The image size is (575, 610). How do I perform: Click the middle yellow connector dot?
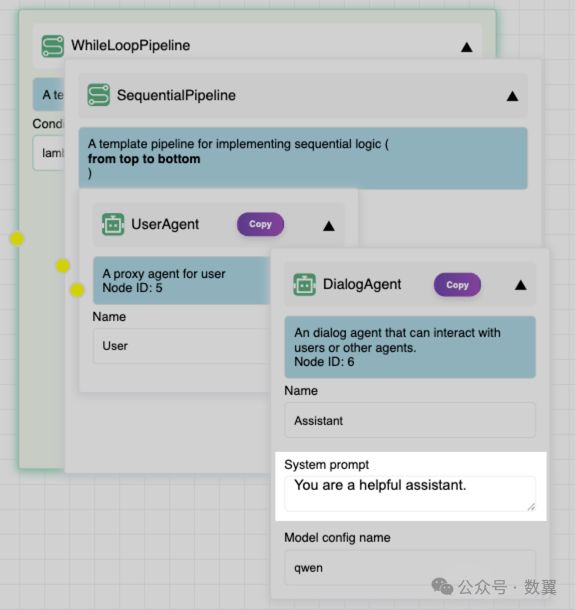tap(63, 266)
